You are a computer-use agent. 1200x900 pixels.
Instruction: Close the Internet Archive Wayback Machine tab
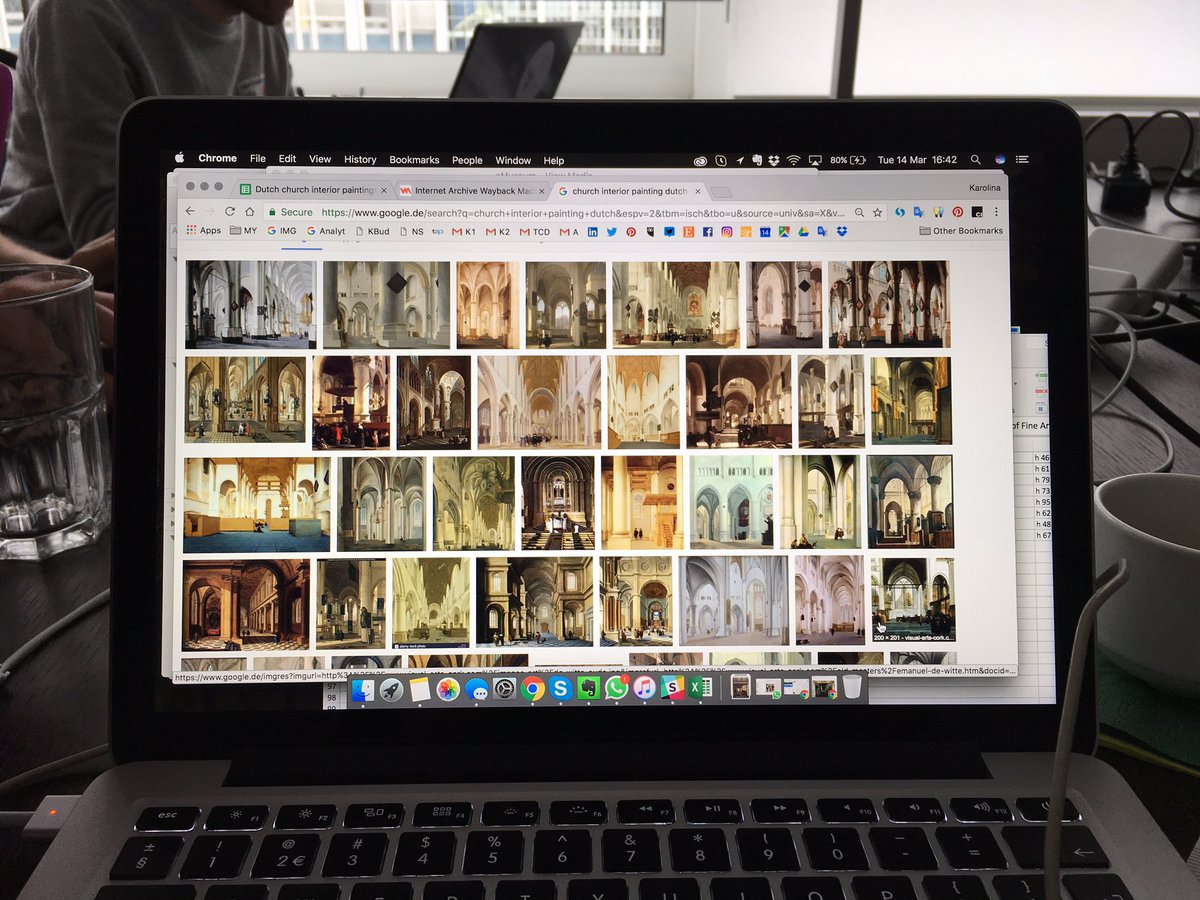(x=542, y=190)
